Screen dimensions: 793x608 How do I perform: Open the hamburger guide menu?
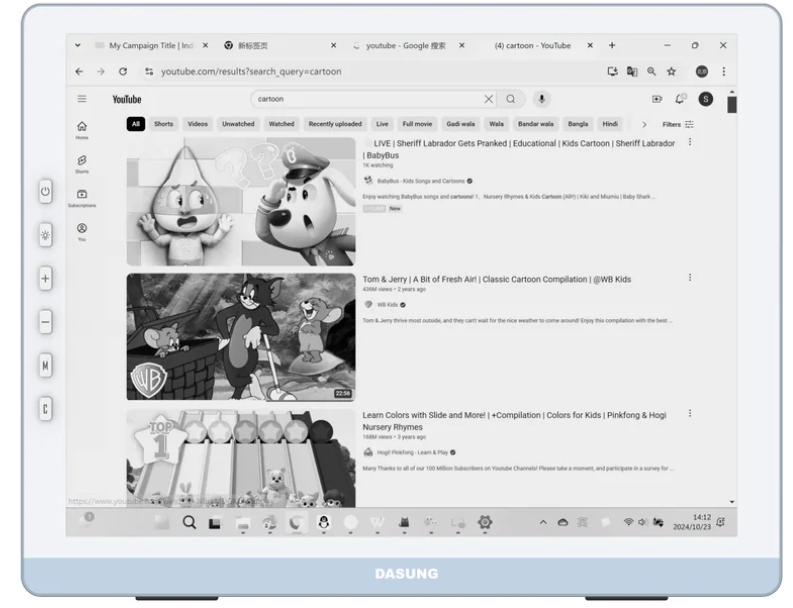click(82, 99)
